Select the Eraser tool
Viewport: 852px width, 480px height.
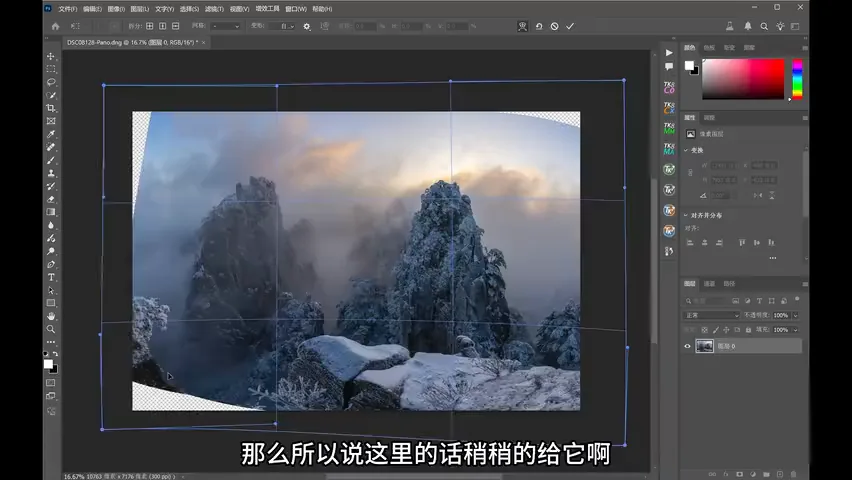click(51, 199)
